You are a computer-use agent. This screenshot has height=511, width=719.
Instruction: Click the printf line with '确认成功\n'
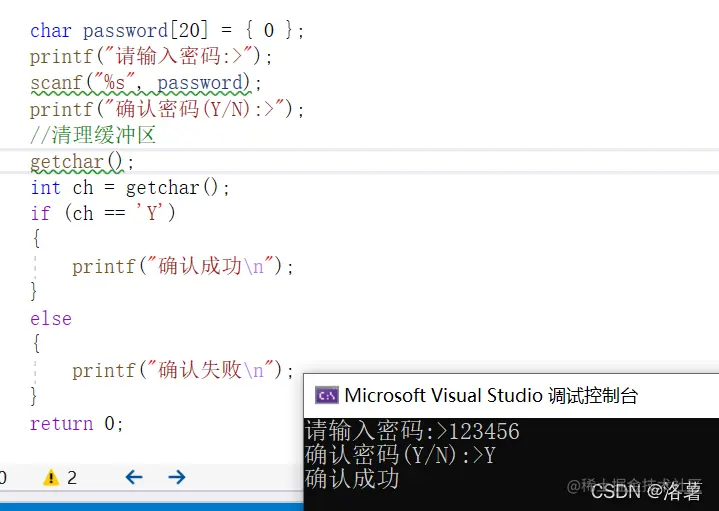point(183,266)
